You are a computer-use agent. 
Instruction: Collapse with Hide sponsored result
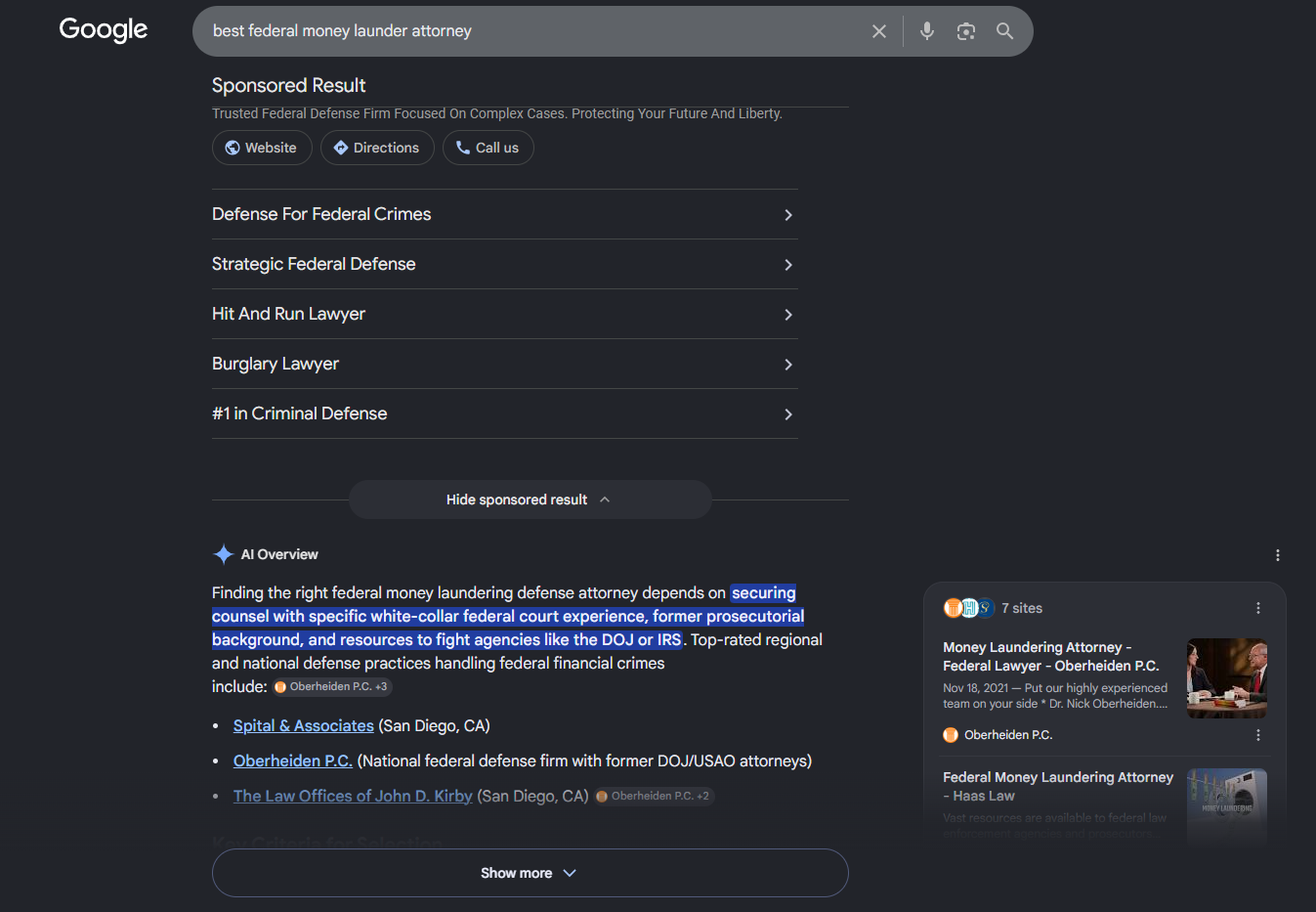531,499
